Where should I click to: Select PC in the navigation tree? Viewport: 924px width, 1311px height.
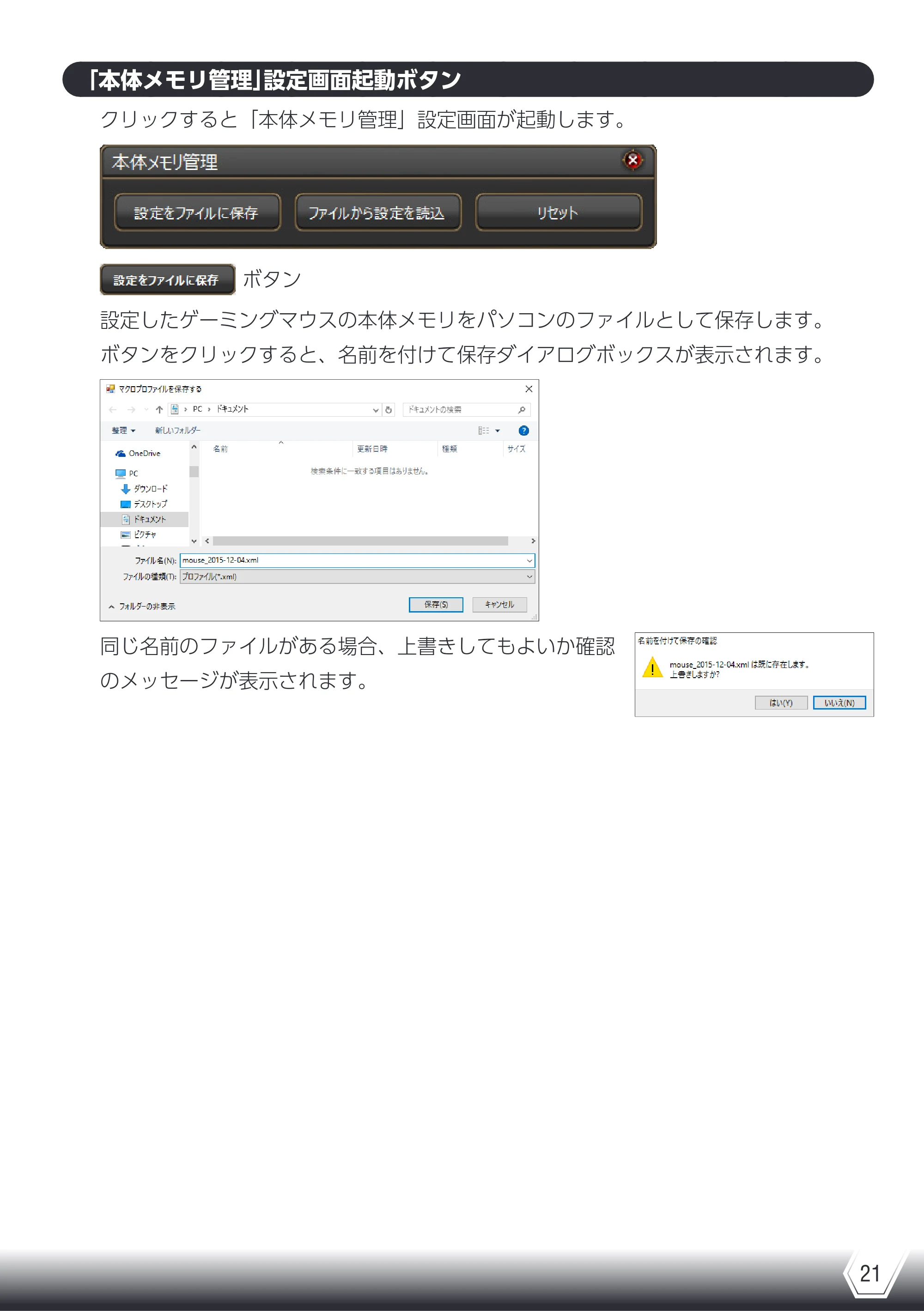[127, 473]
